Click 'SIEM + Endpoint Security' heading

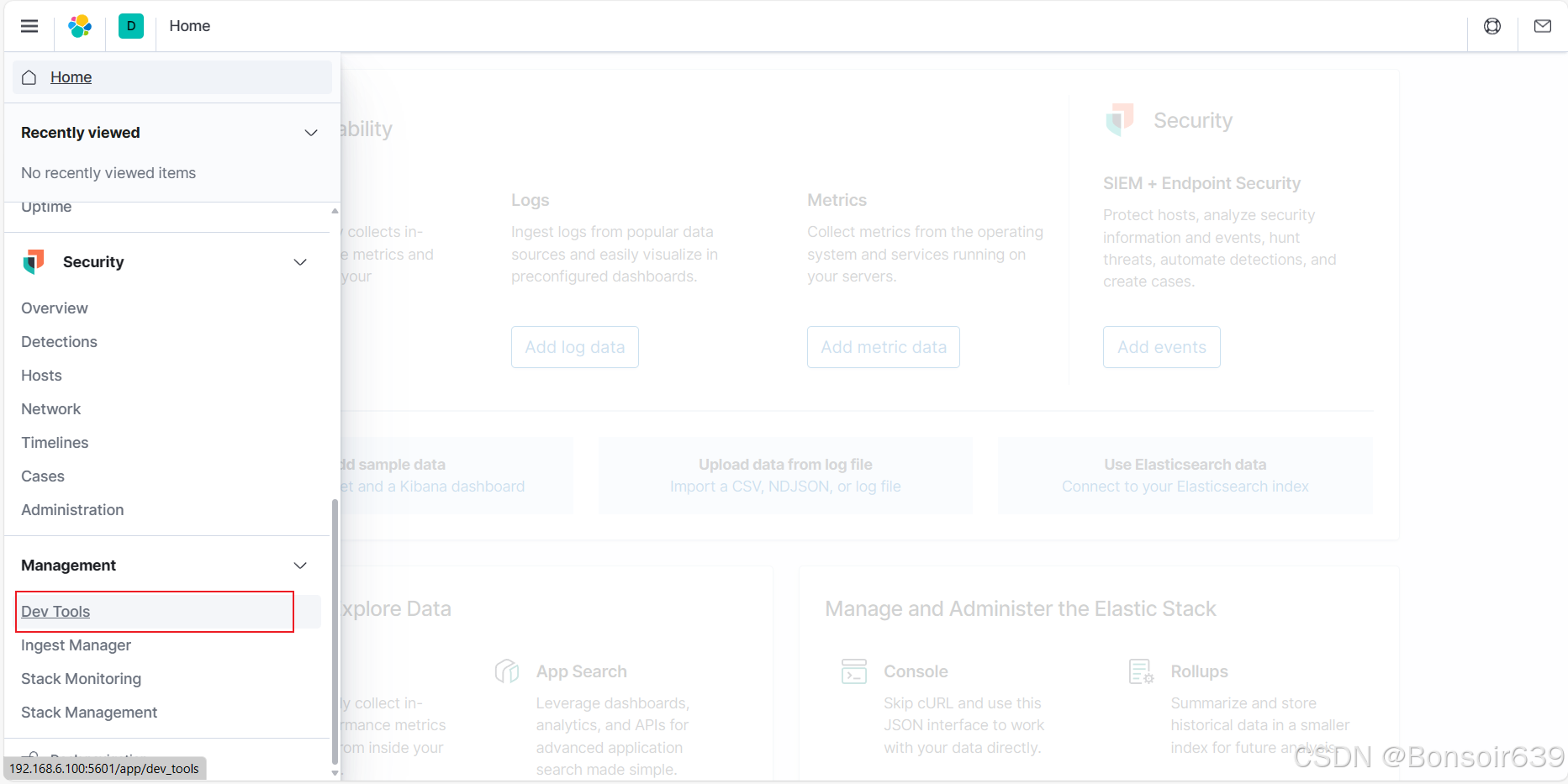click(1201, 183)
